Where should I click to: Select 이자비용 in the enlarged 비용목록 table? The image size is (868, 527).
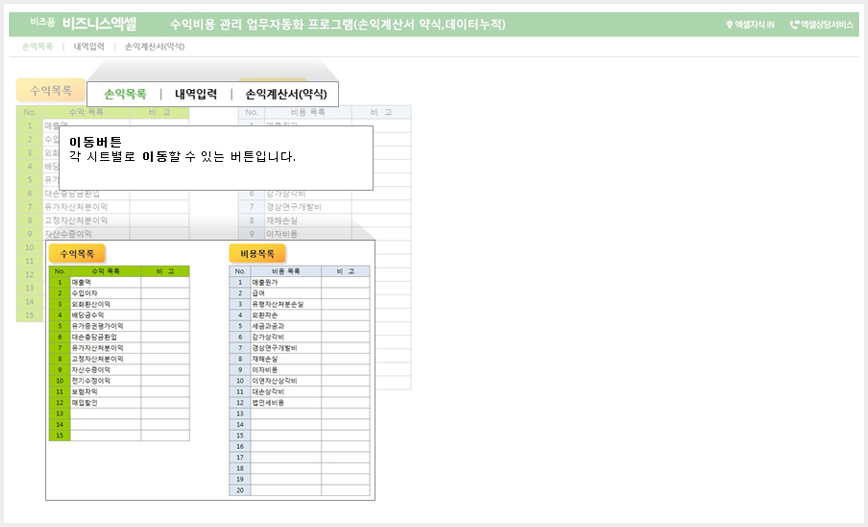[x=286, y=370]
